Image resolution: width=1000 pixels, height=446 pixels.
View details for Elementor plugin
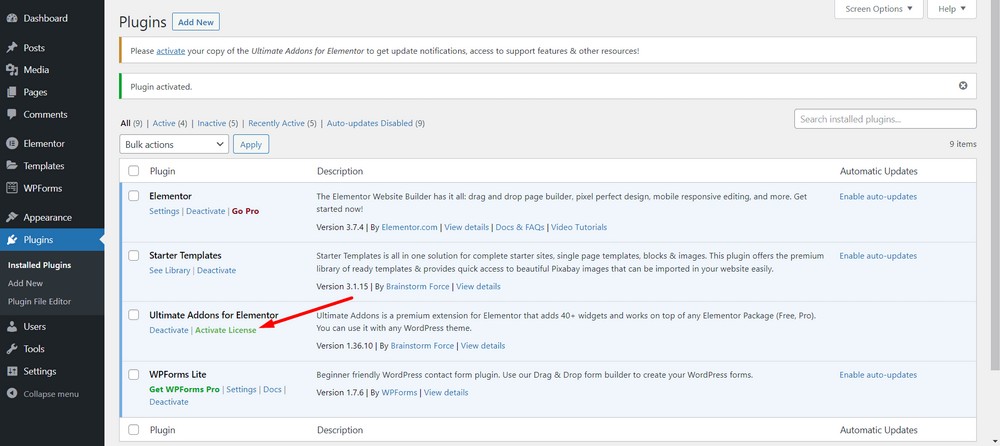pos(466,227)
